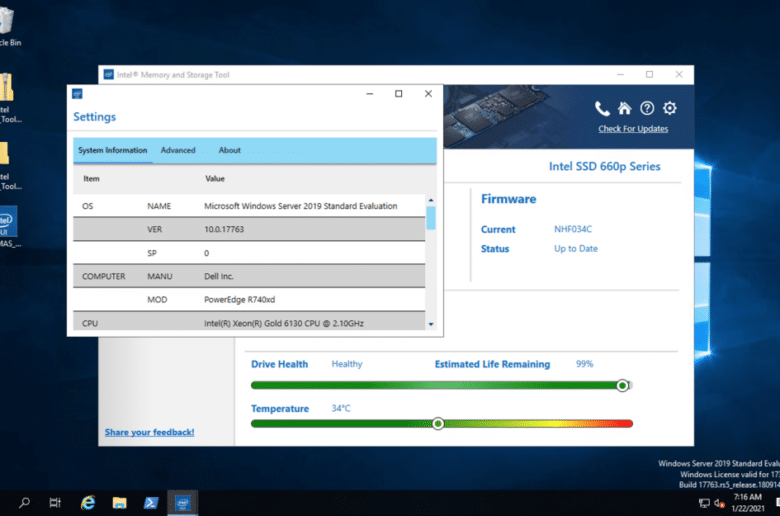Select the version value 10.0.17763
This screenshot has height=516, width=780.
click(x=224, y=229)
